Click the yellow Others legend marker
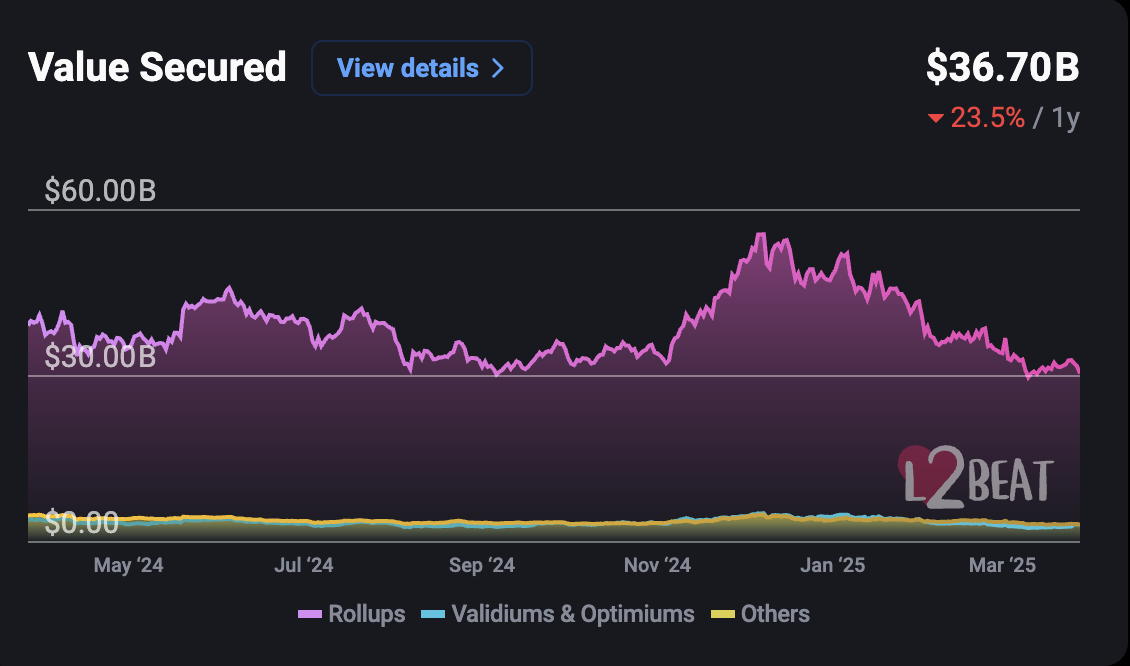The image size is (1130, 666). tap(723, 614)
